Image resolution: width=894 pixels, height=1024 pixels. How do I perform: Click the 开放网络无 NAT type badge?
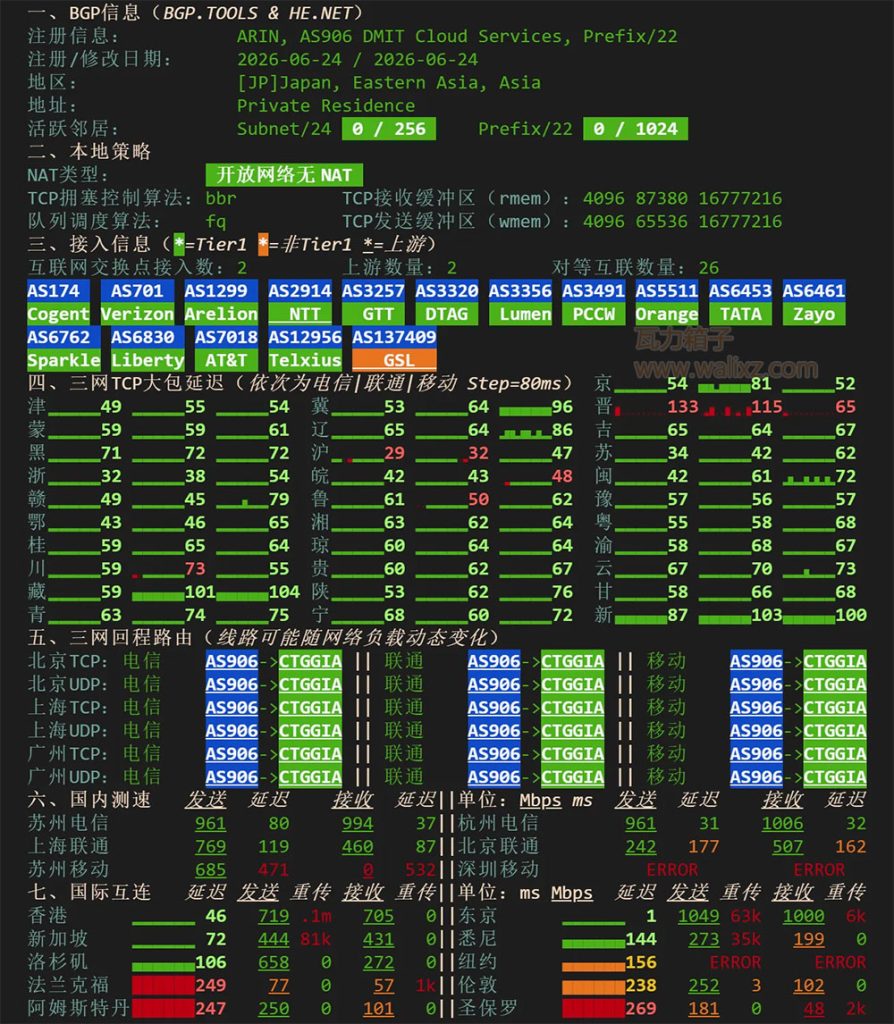284,175
